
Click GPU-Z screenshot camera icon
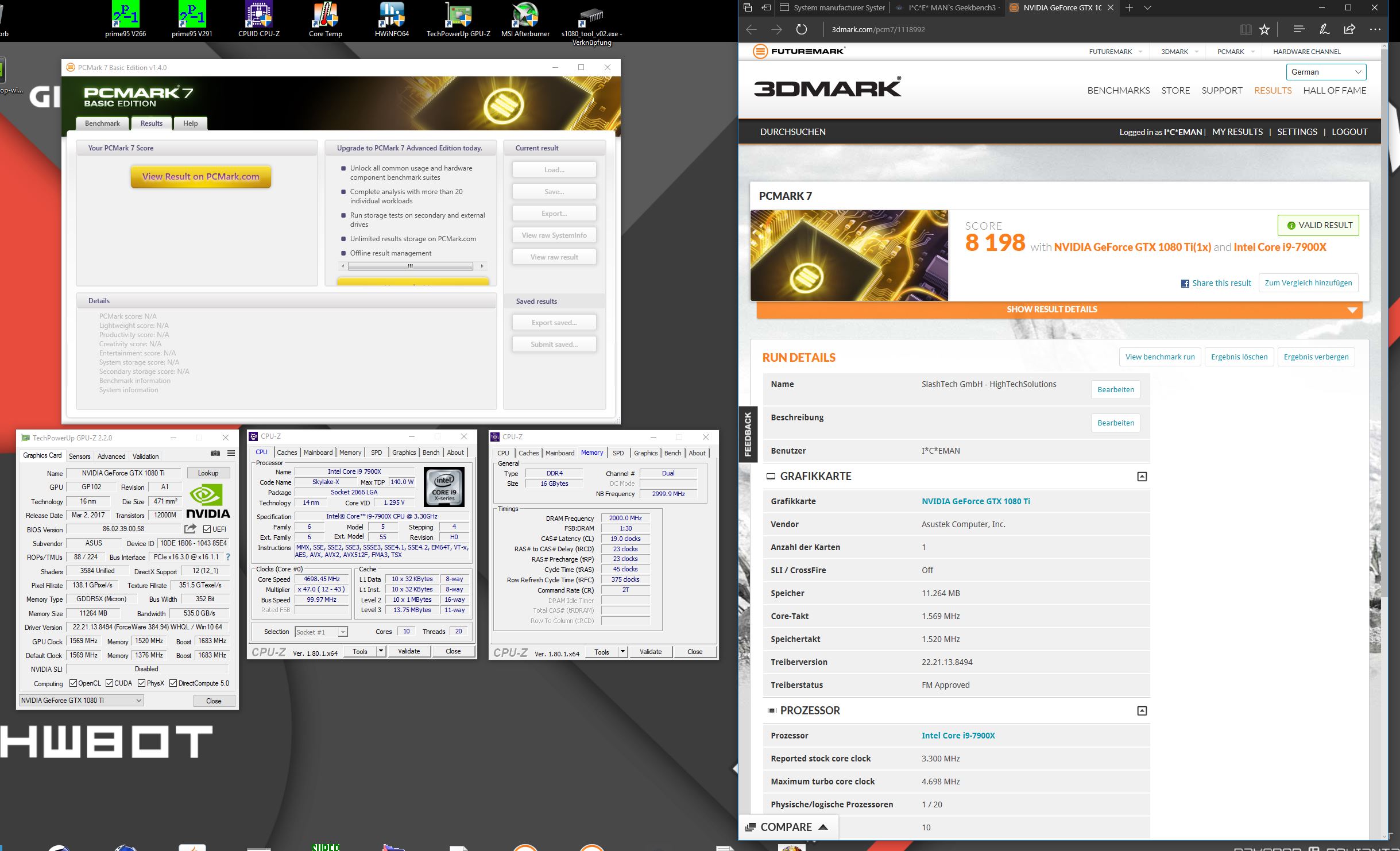coord(215,454)
